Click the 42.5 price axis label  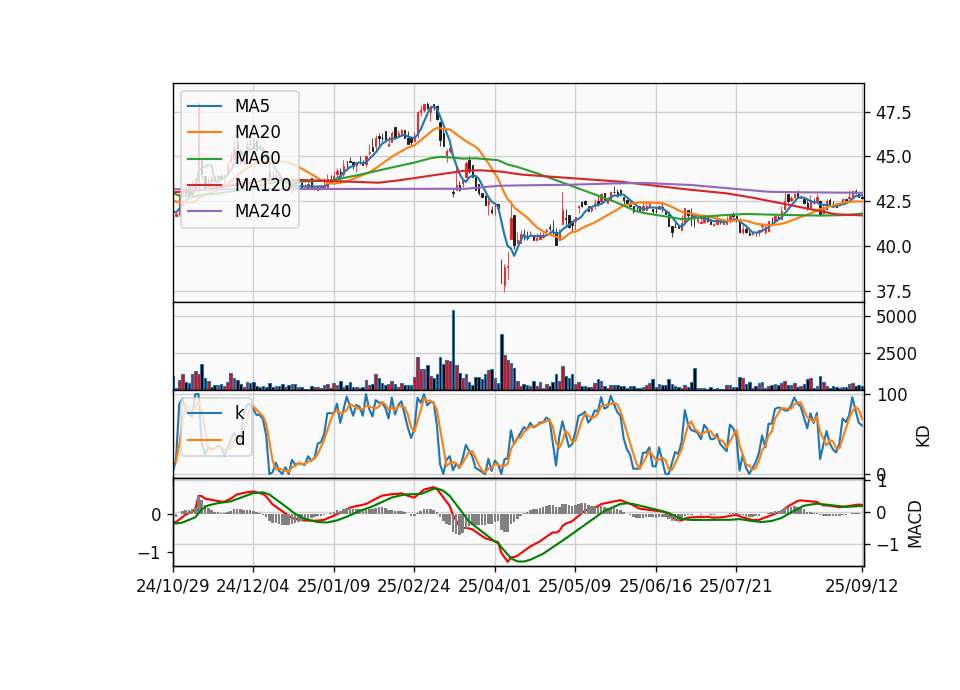[893, 202]
